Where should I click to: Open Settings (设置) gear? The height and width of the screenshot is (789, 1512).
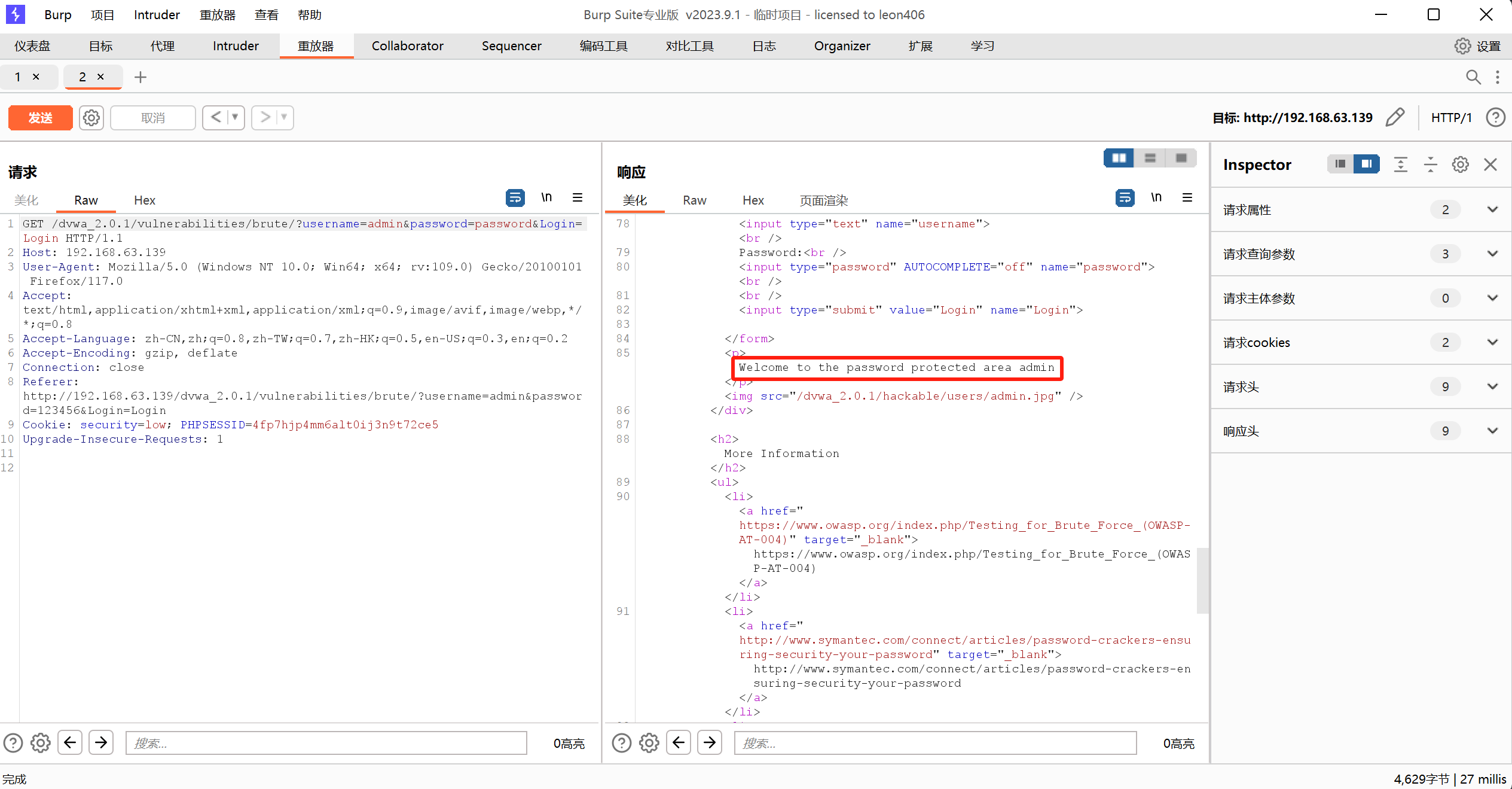pyautogui.click(x=1478, y=46)
